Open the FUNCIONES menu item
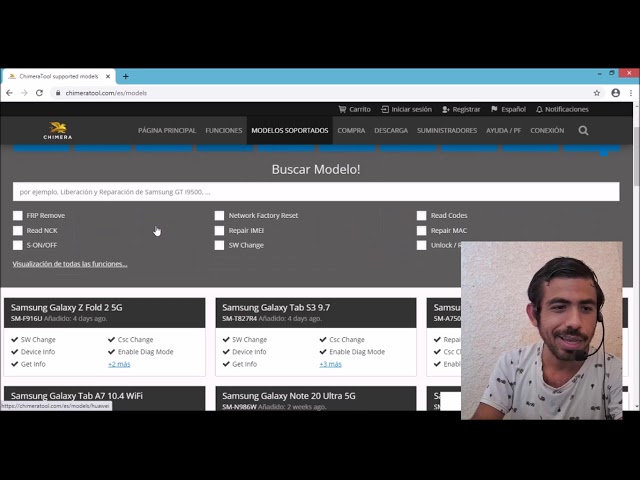Screen dimensions: 640x480 coord(224,131)
